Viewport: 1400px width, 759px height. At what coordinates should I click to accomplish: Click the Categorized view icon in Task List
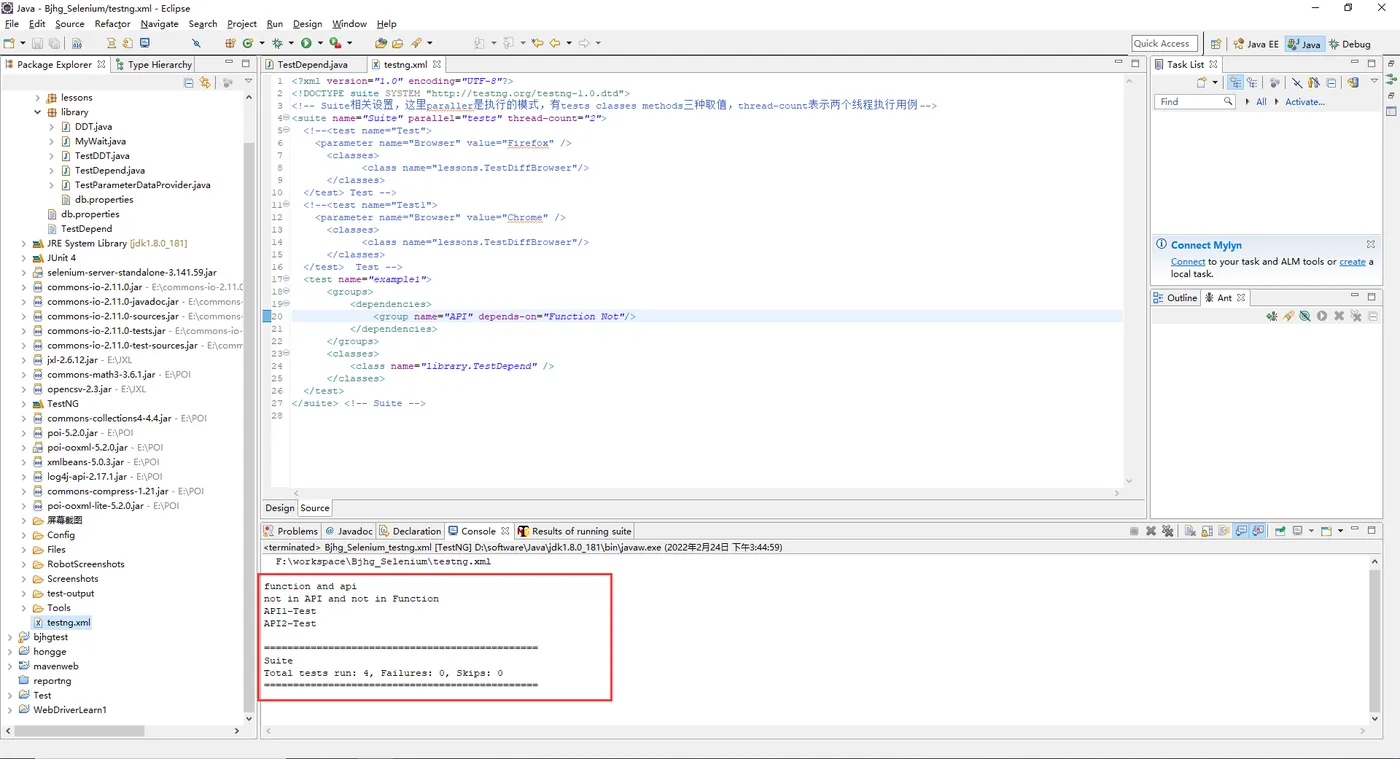[x=1235, y=83]
